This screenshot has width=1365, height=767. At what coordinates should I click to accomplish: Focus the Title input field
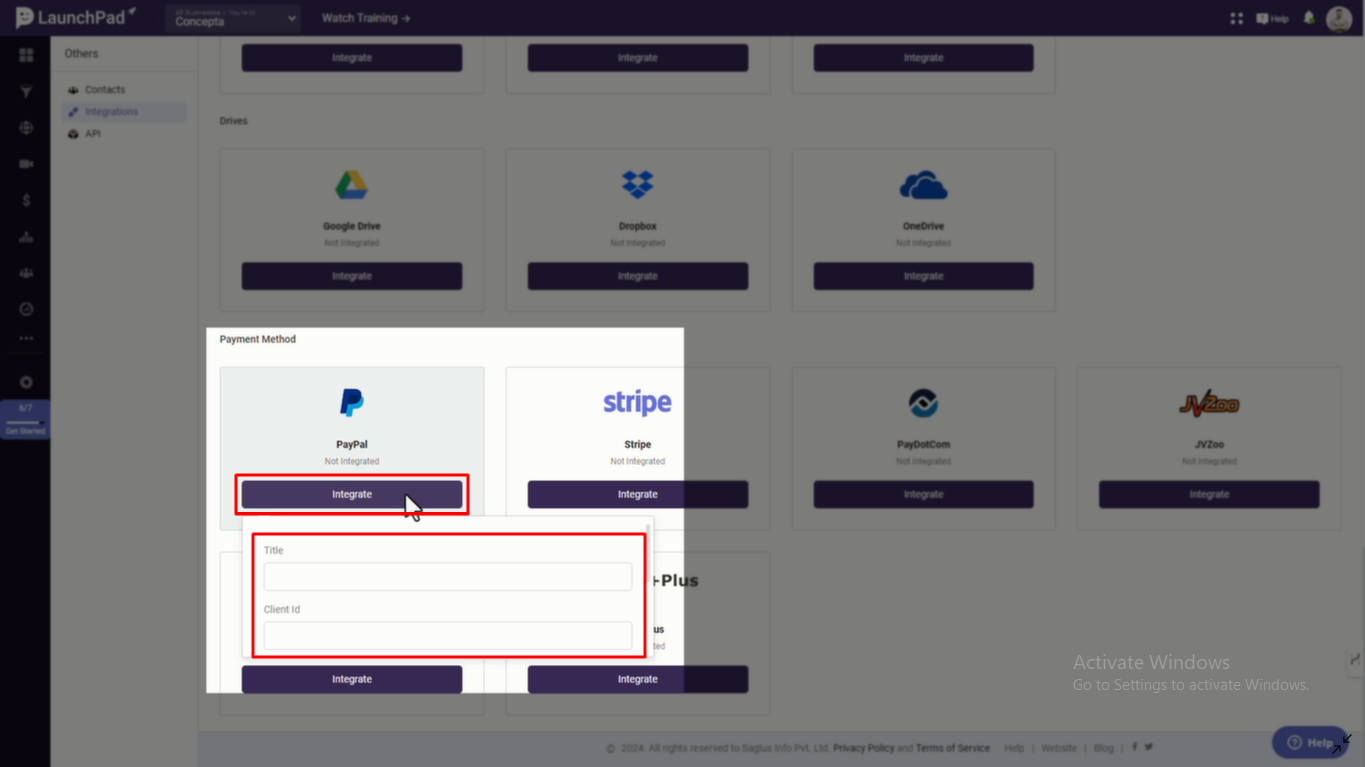click(448, 576)
